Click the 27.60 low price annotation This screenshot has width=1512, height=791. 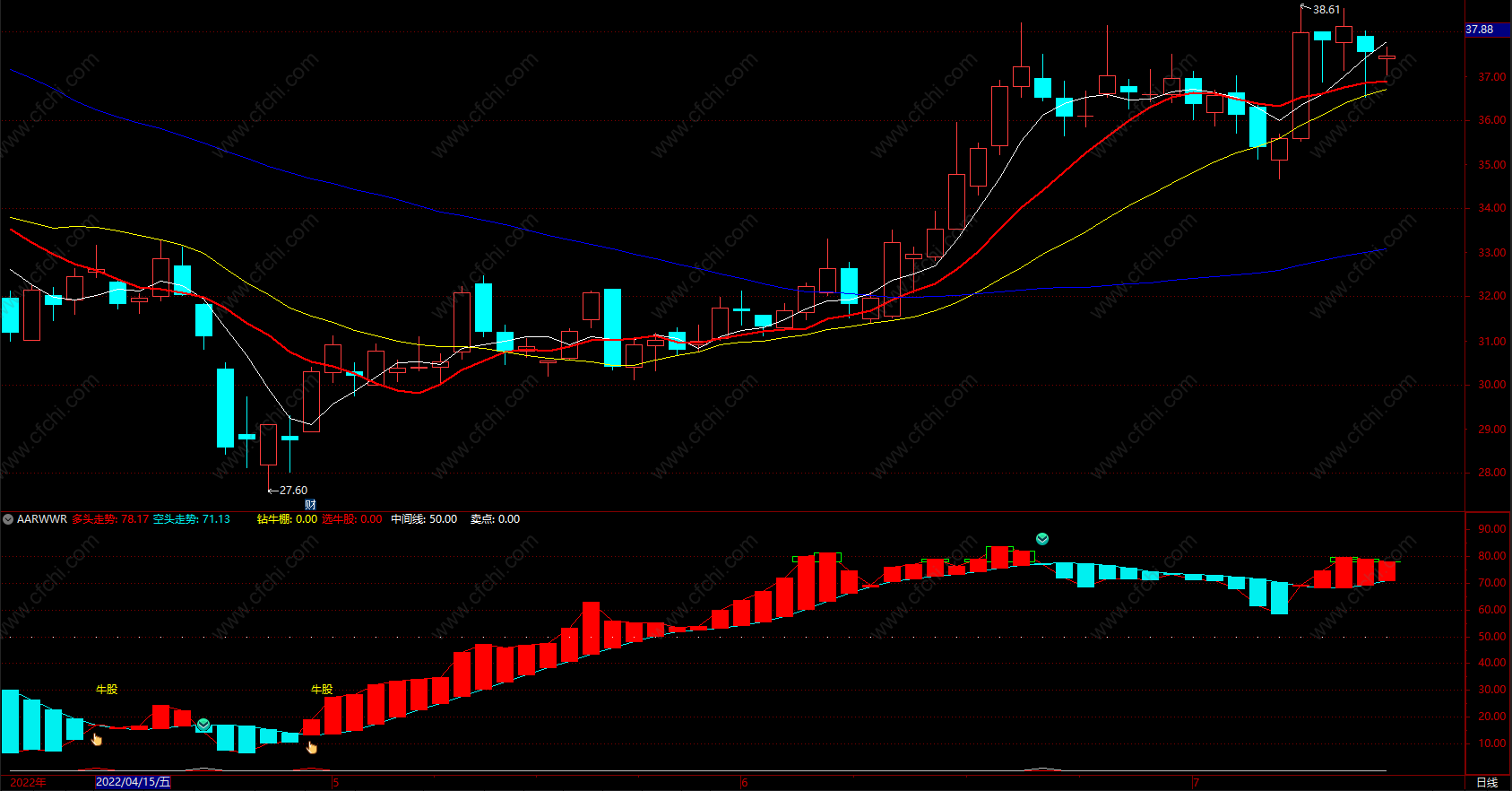pyautogui.click(x=293, y=491)
